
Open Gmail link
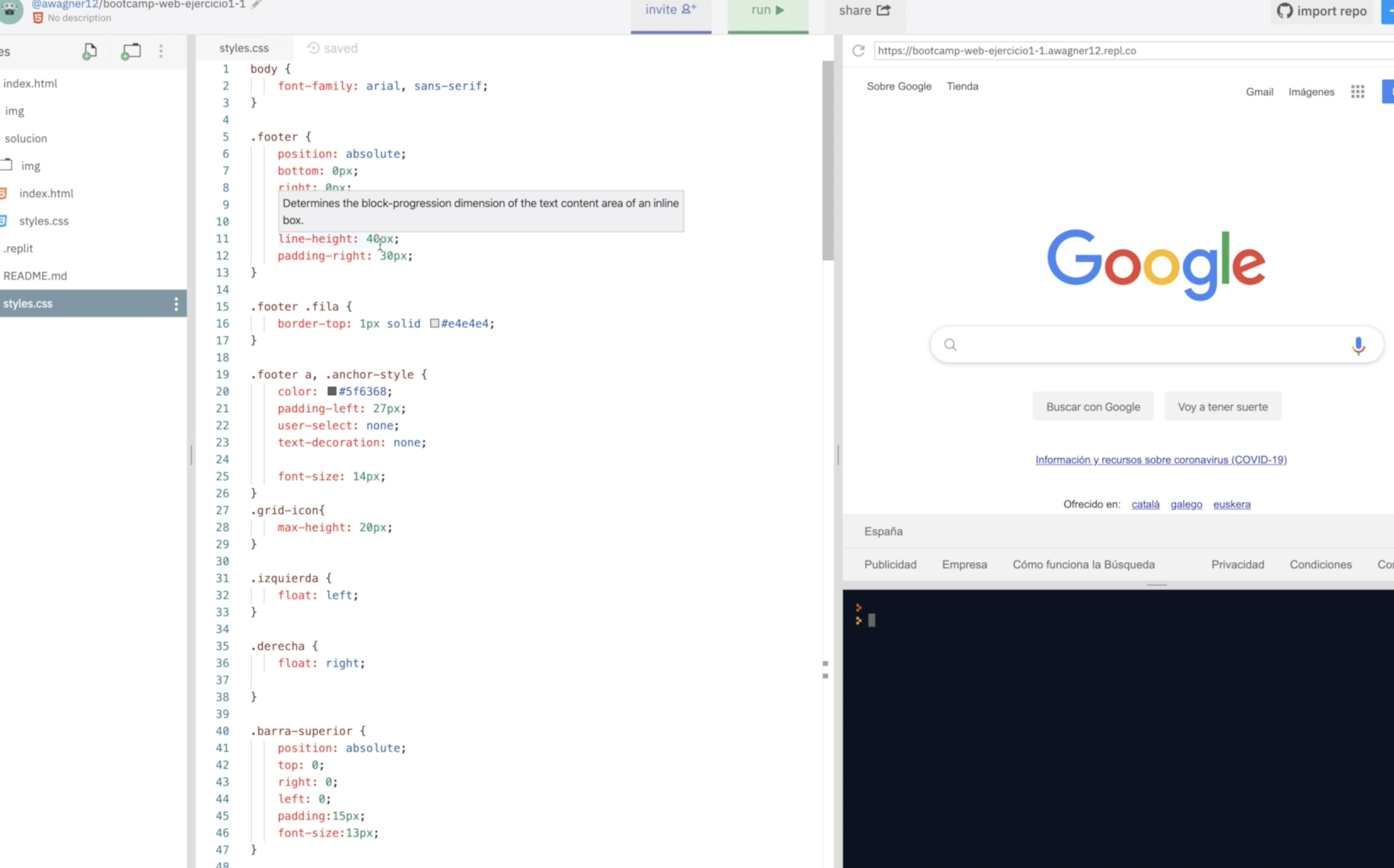coord(1259,92)
